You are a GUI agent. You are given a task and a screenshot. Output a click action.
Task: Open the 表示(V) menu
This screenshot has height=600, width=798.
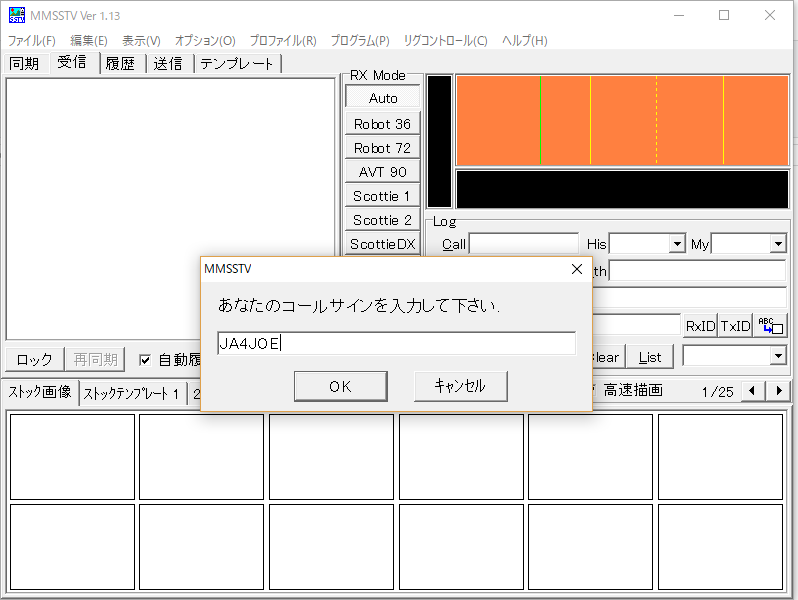coord(141,41)
